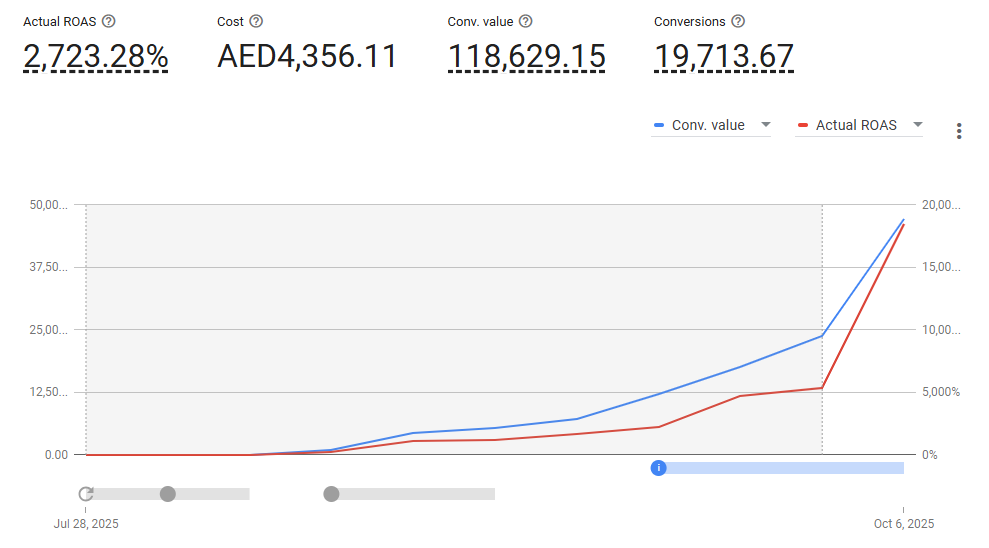Click the circular refresh arrow icon under the chart

[86, 494]
